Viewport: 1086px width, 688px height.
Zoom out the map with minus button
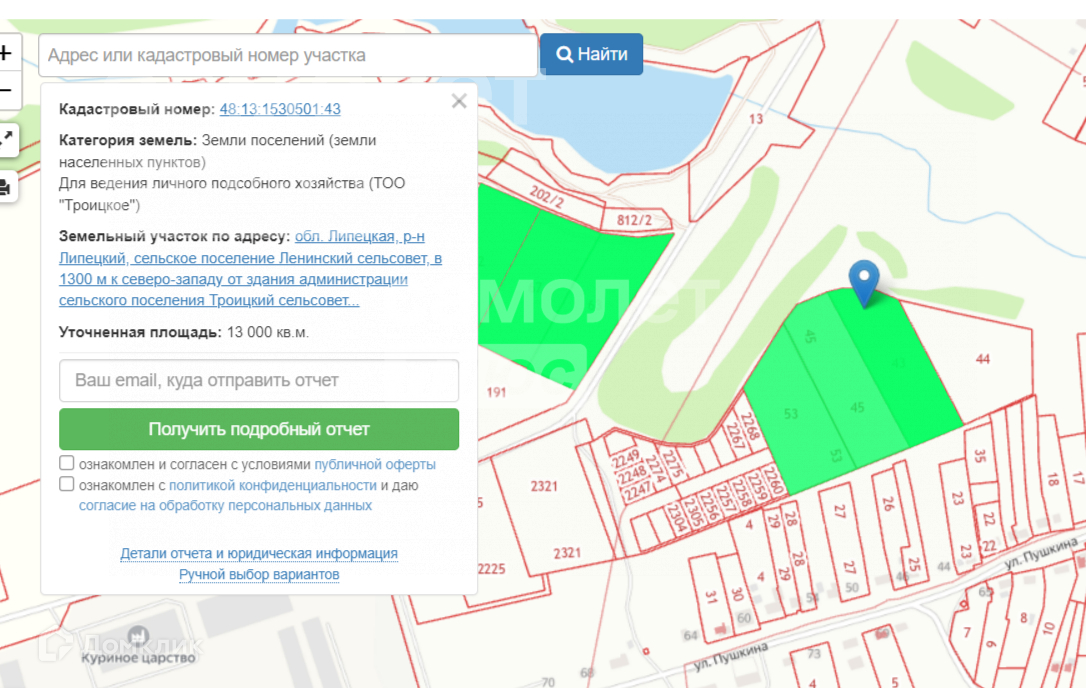tap(6, 90)
